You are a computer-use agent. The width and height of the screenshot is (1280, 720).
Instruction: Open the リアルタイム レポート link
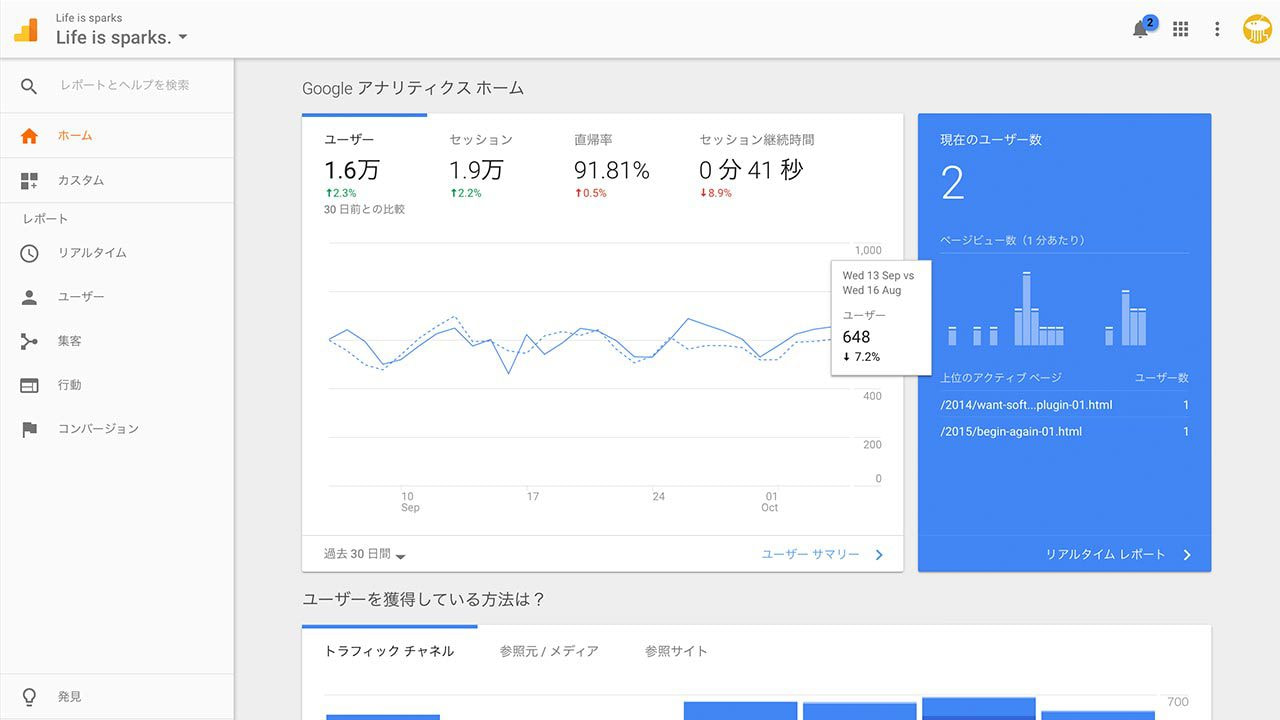pyautogui.click(x=1105, y=554)
